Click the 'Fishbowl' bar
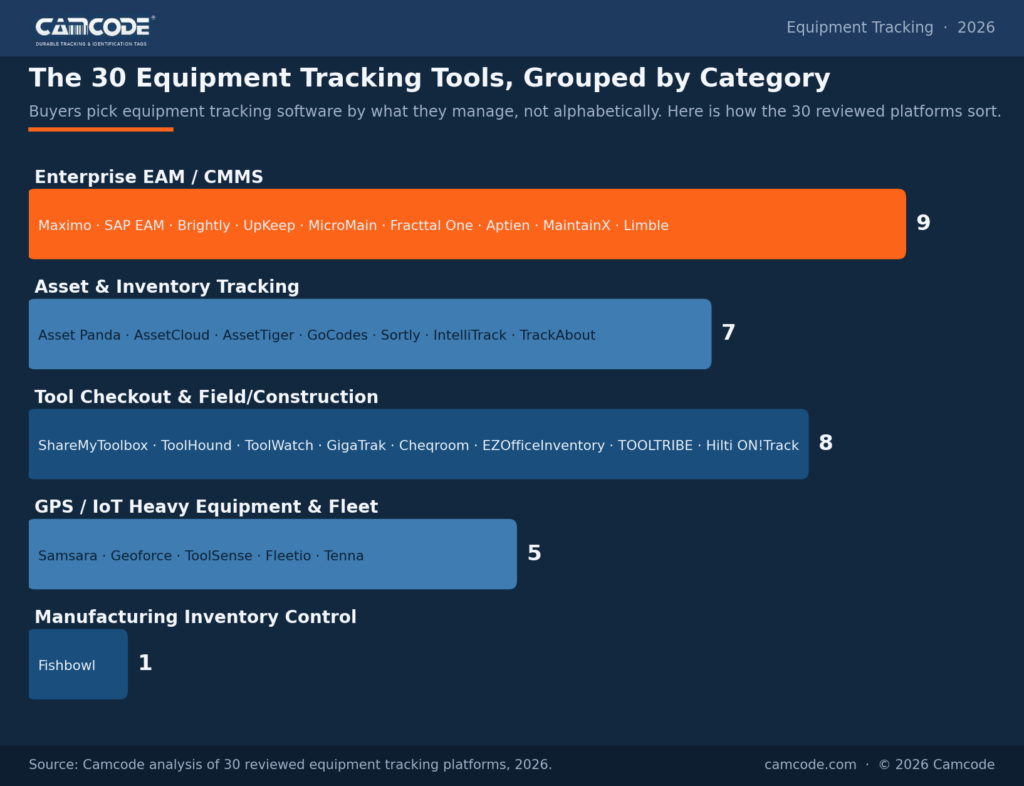 (x=78, y=664)
